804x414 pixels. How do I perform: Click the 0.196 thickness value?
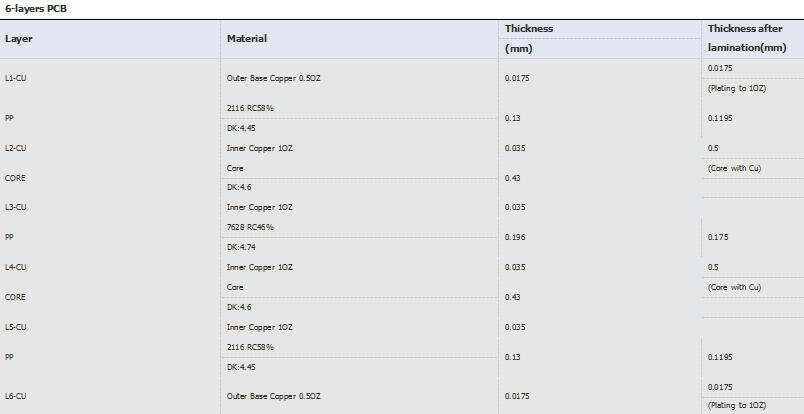516,237
